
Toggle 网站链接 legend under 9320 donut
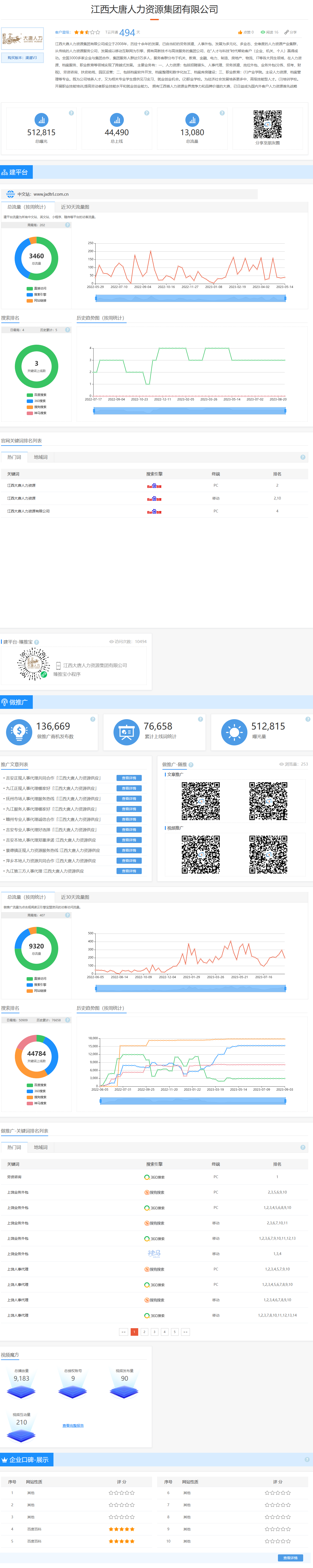pos(37,991)
